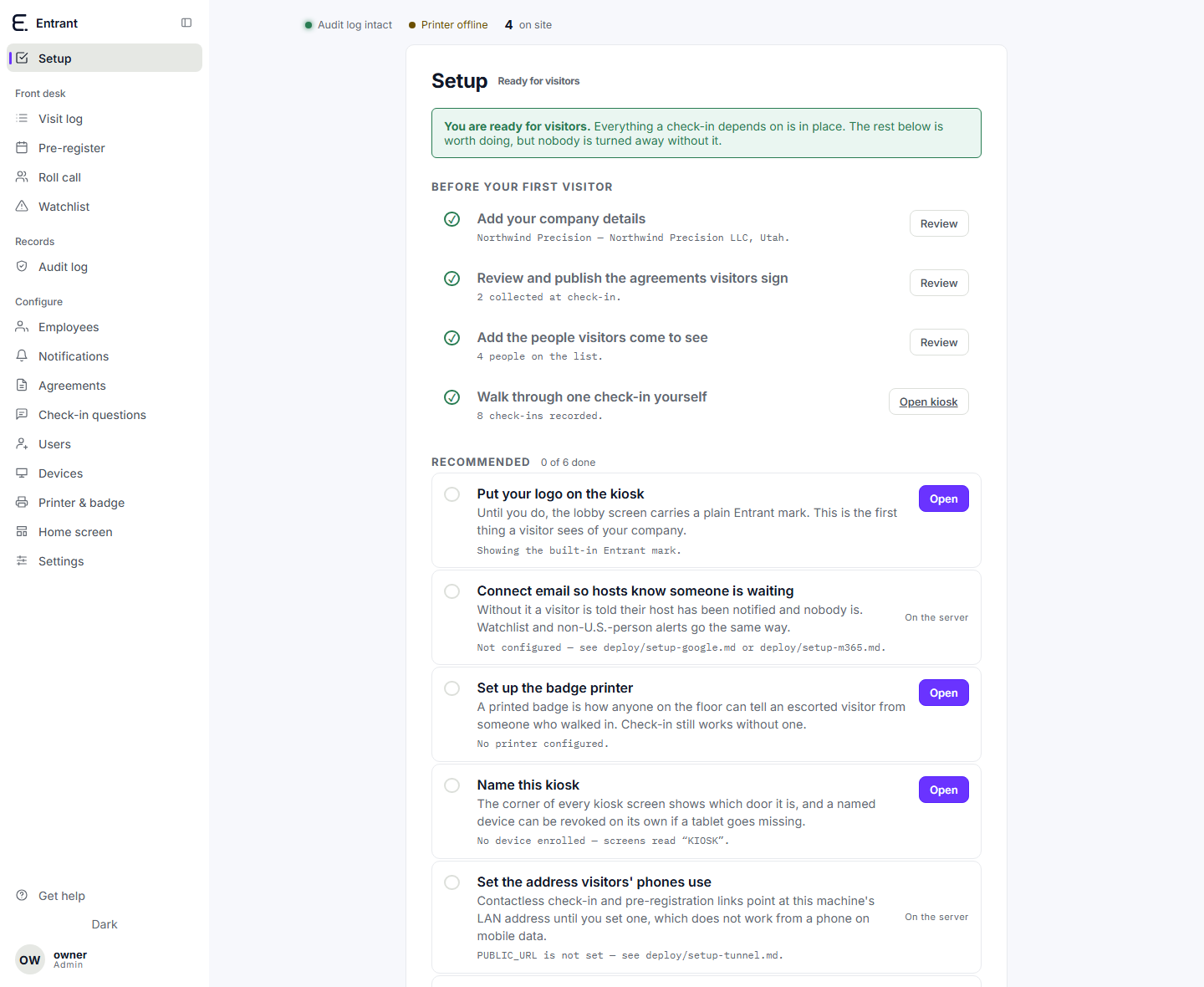Click Open for 'Set up the badge printer'
1204x987 pixels.
click(x=943, y=693)
